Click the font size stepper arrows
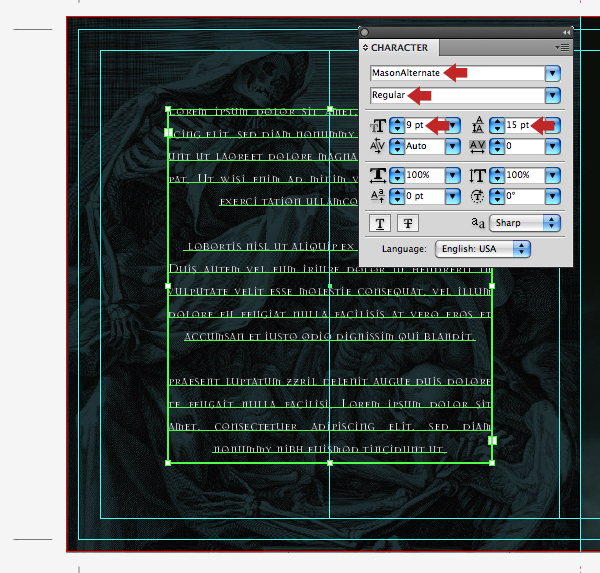Viewport: 600px width, 573px height. 397,125
